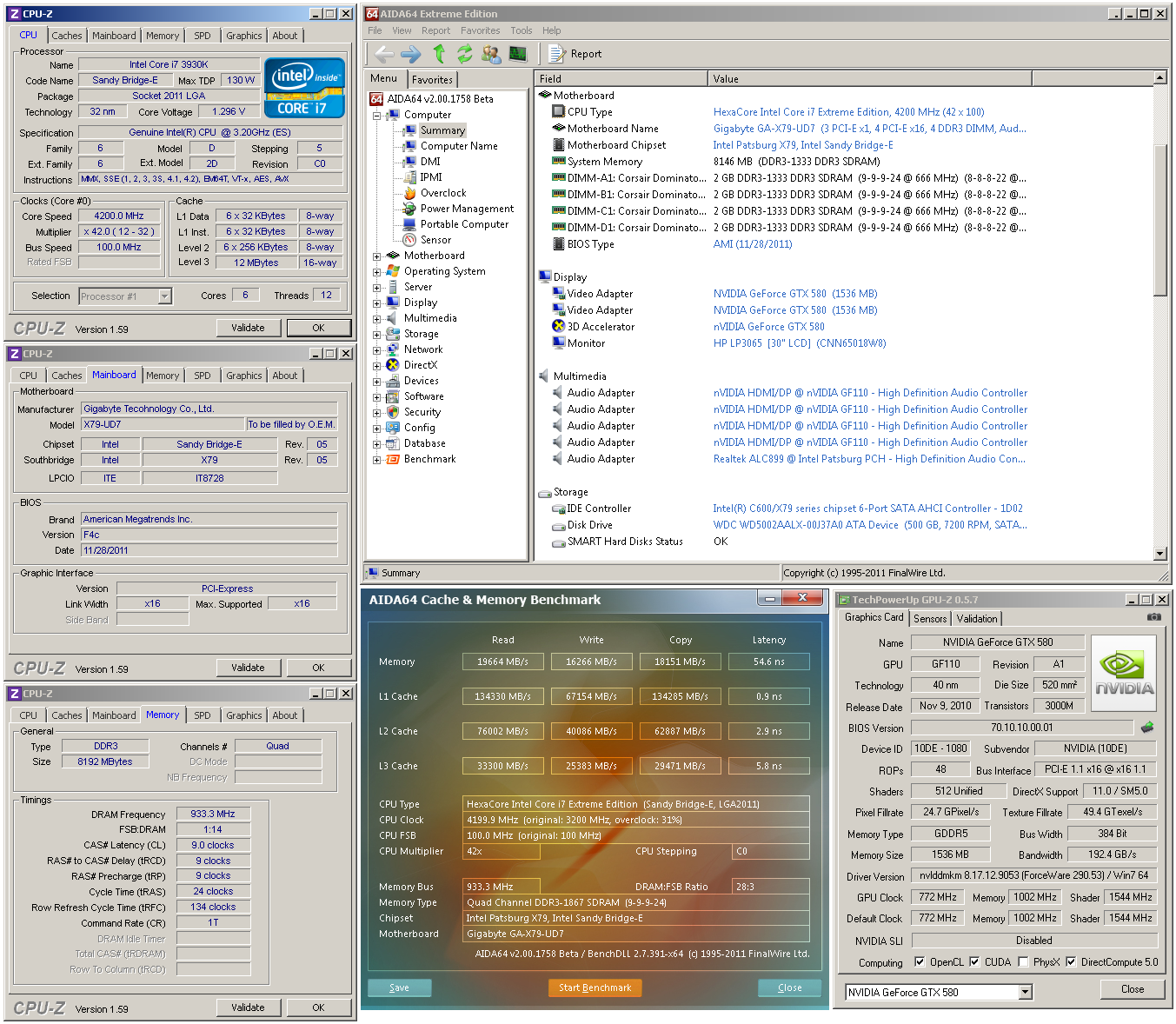This screenshot has height=1024, width=1176.
Task: Click the vertical scrollbar thumb in AIDA64 summary
Action: click(1160, 219)
